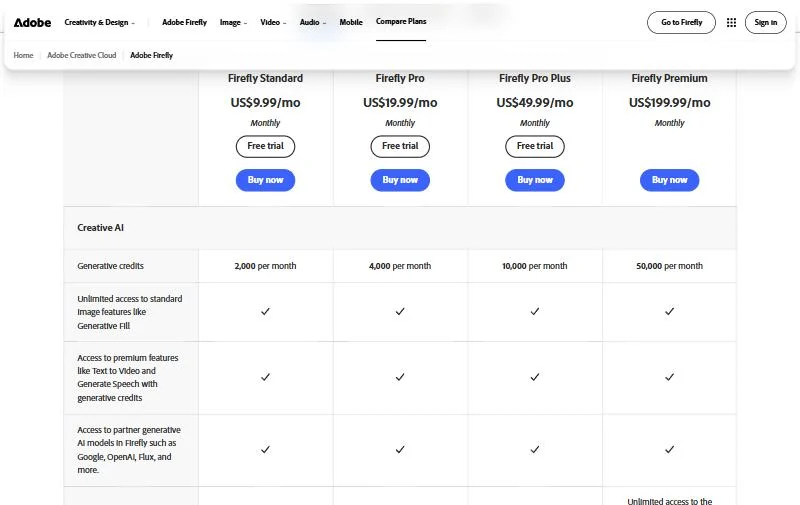Viewport: 800px width, 505px height.
Task: Click the US$49.99/mo price
Action: pos(535,103)
